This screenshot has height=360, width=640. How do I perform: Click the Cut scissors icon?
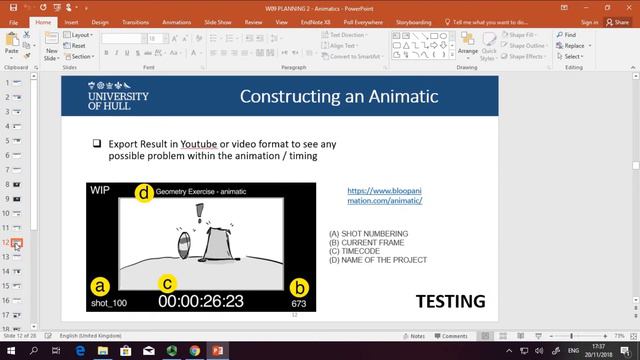point(27,35)
